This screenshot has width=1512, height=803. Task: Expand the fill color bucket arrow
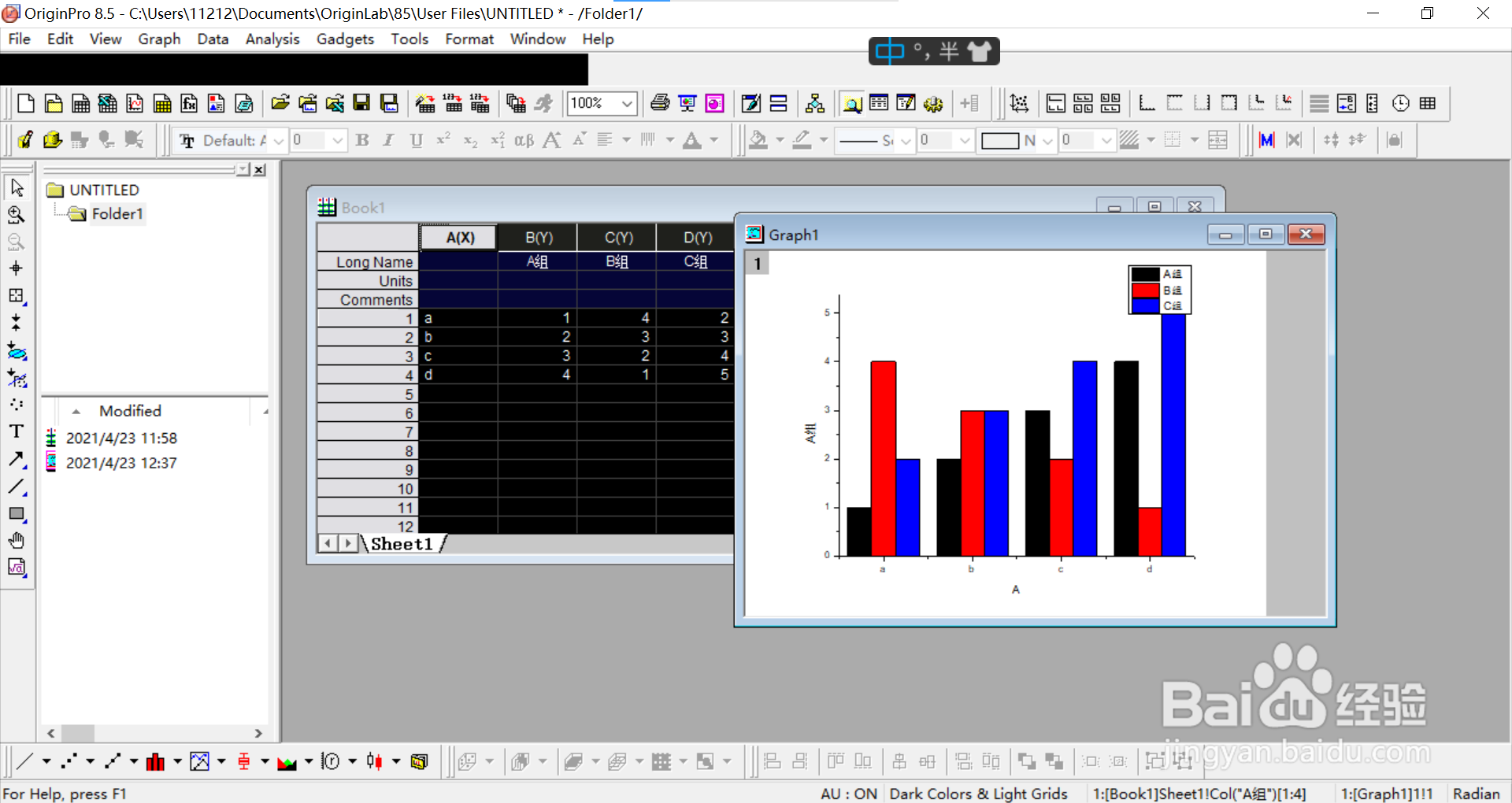click(780, 140)
